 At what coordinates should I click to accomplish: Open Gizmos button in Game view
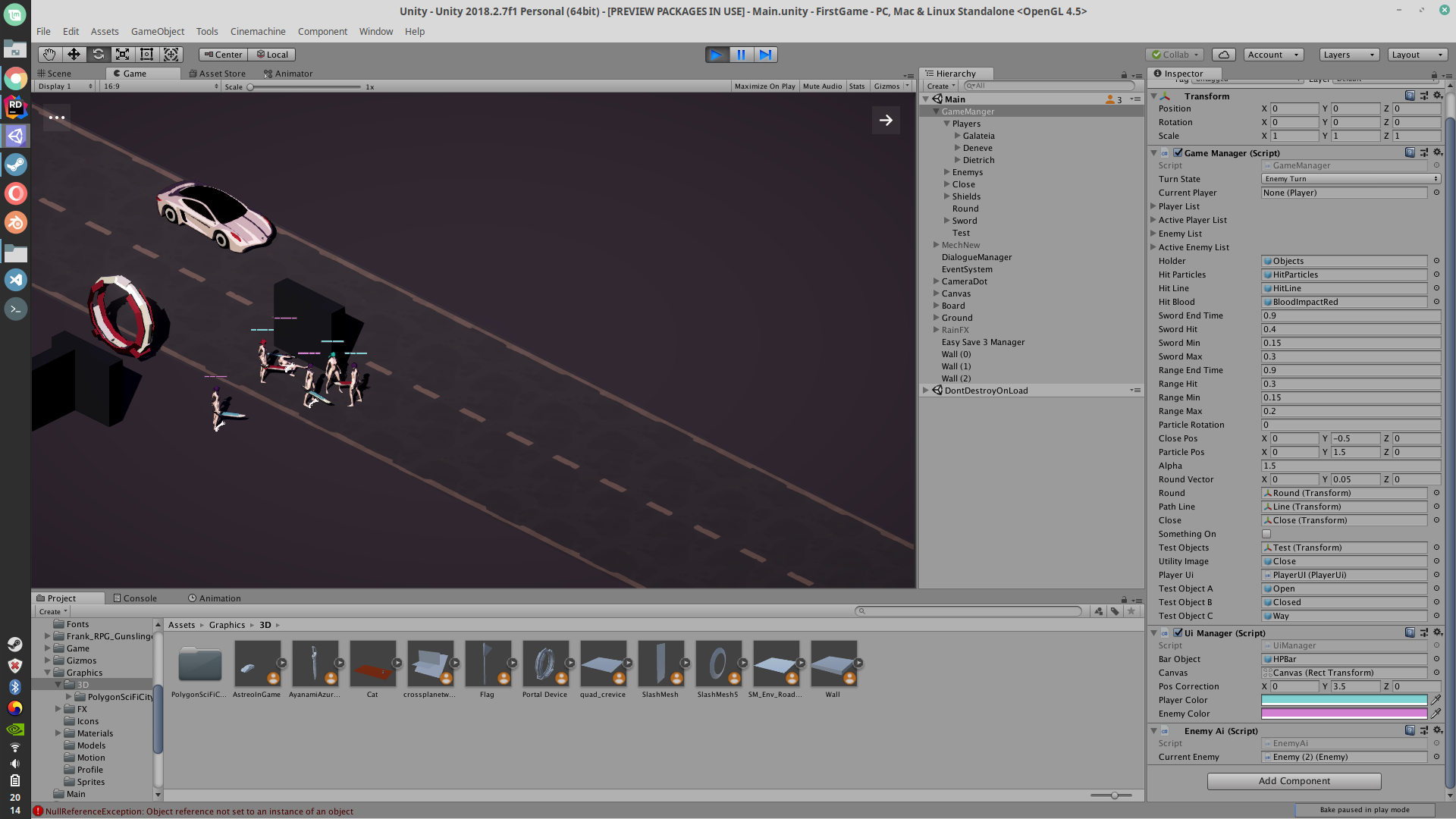[x=891, y=86]
